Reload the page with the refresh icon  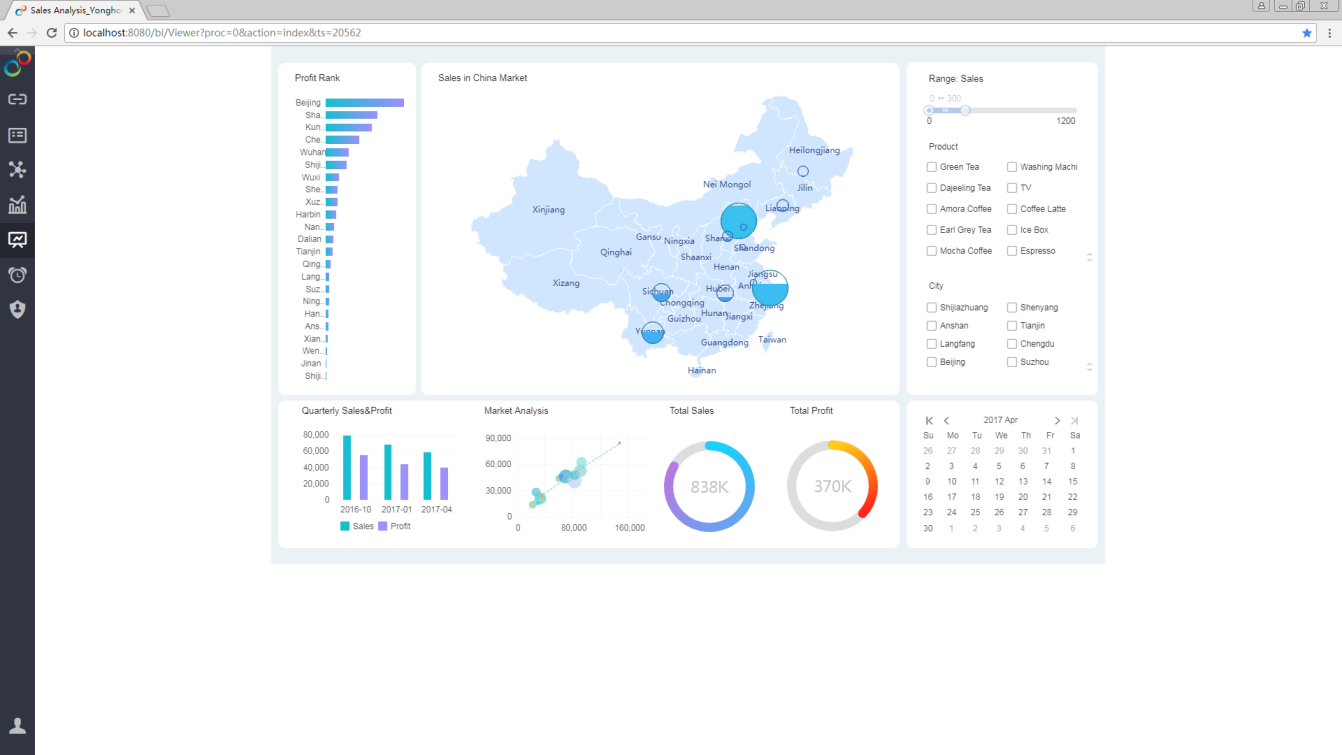(52, 33)
